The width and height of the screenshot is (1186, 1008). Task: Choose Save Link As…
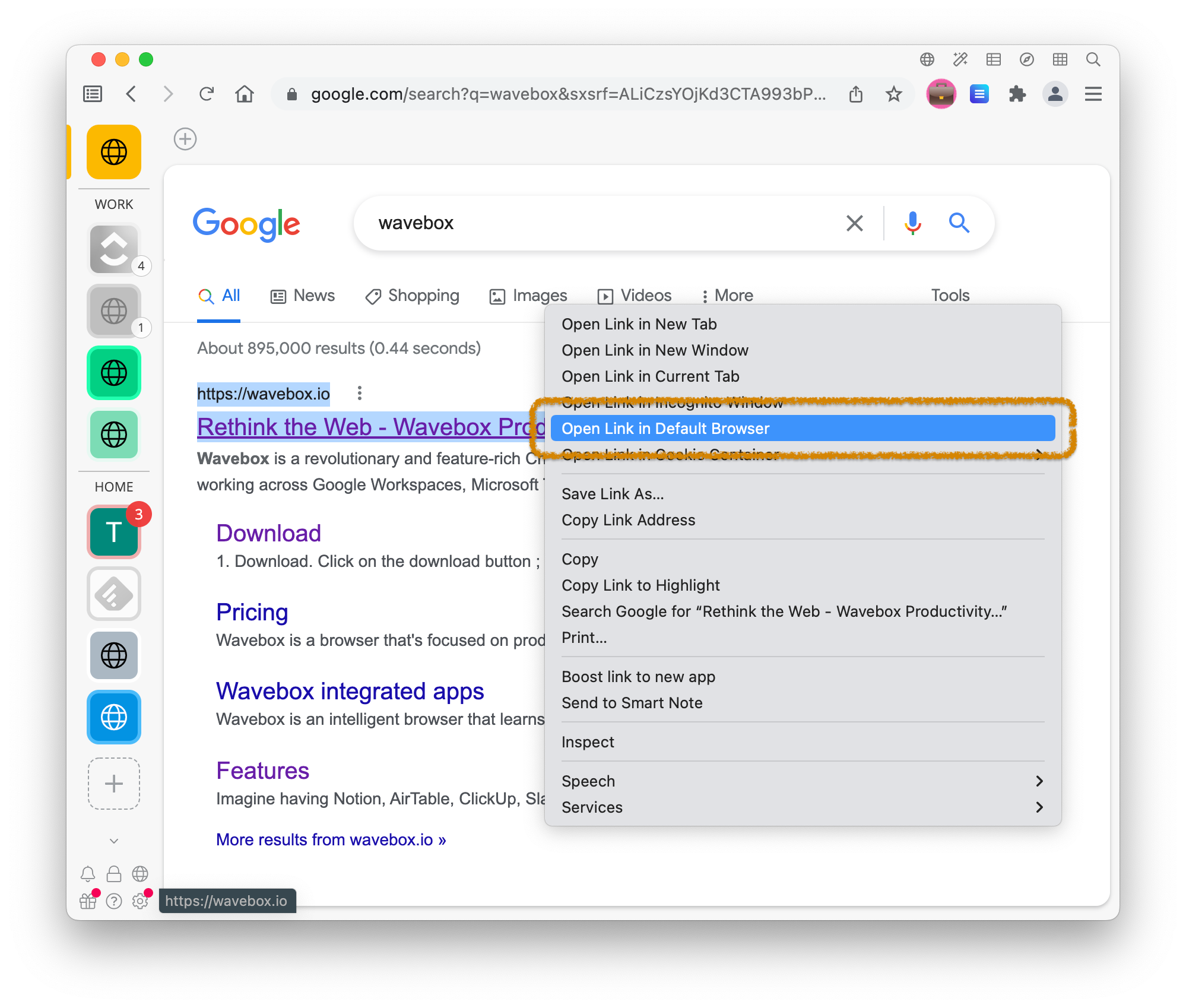[x=803, y=494]
